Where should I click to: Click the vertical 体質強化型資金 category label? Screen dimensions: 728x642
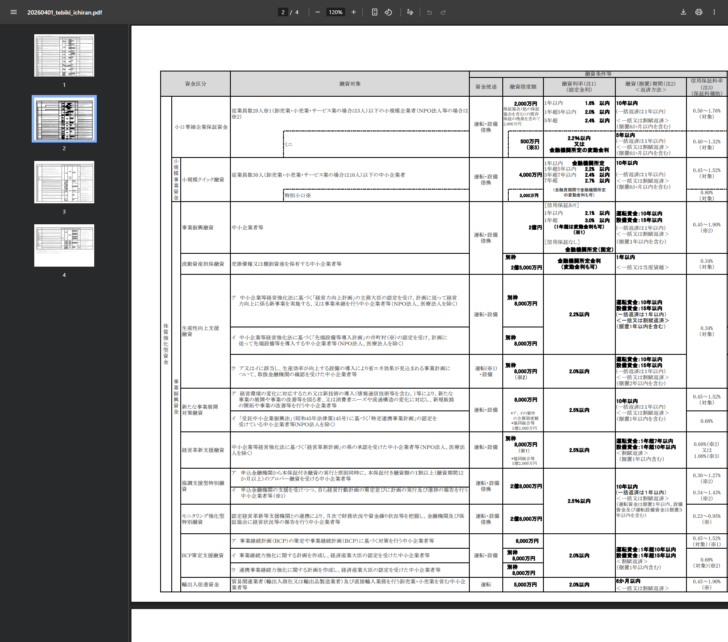[x=166, y=344]
